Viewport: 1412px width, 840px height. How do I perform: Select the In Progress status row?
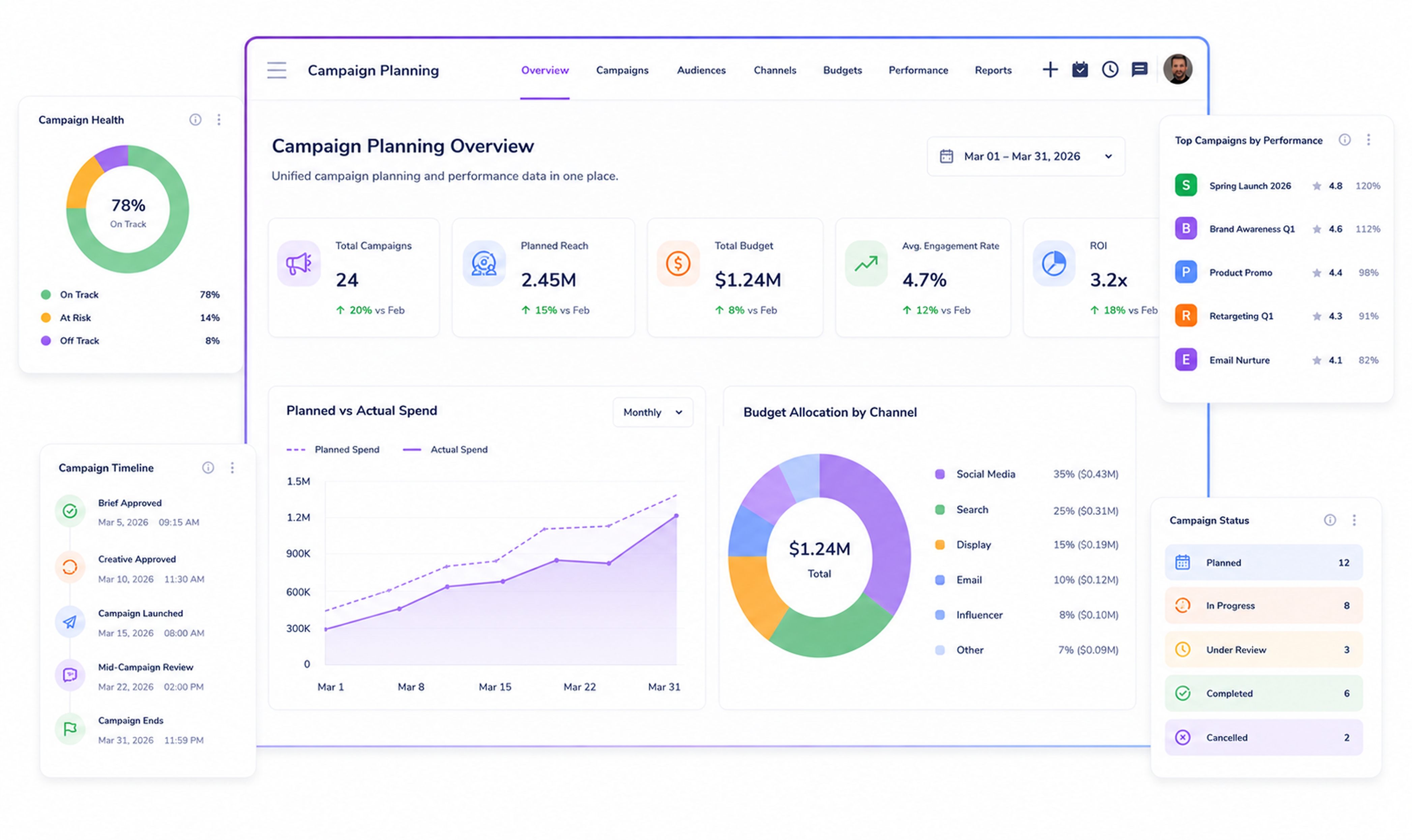point(1263,606)
